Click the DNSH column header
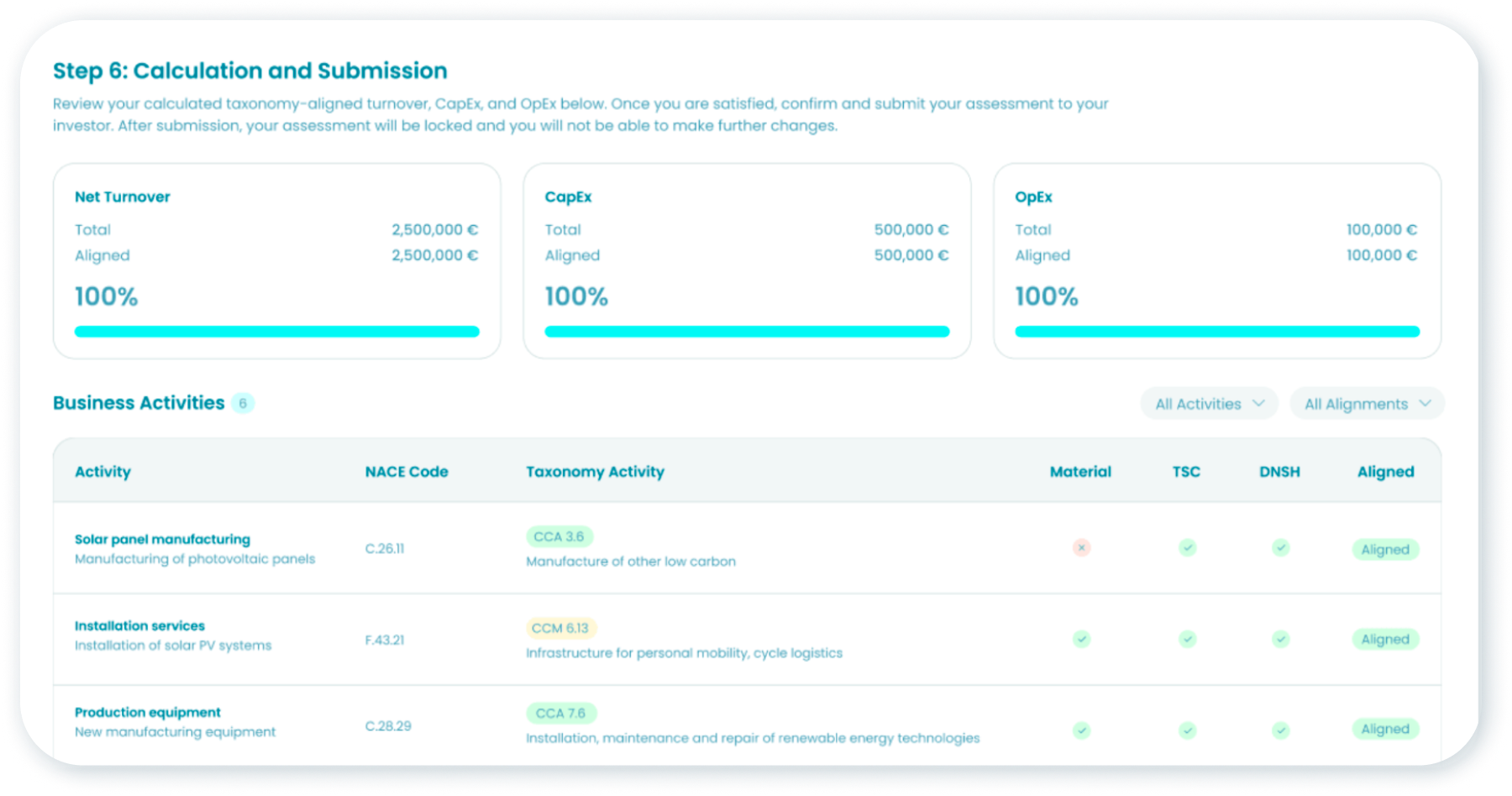Viewport: 1512px width, 796px height. coord(1279,472)
